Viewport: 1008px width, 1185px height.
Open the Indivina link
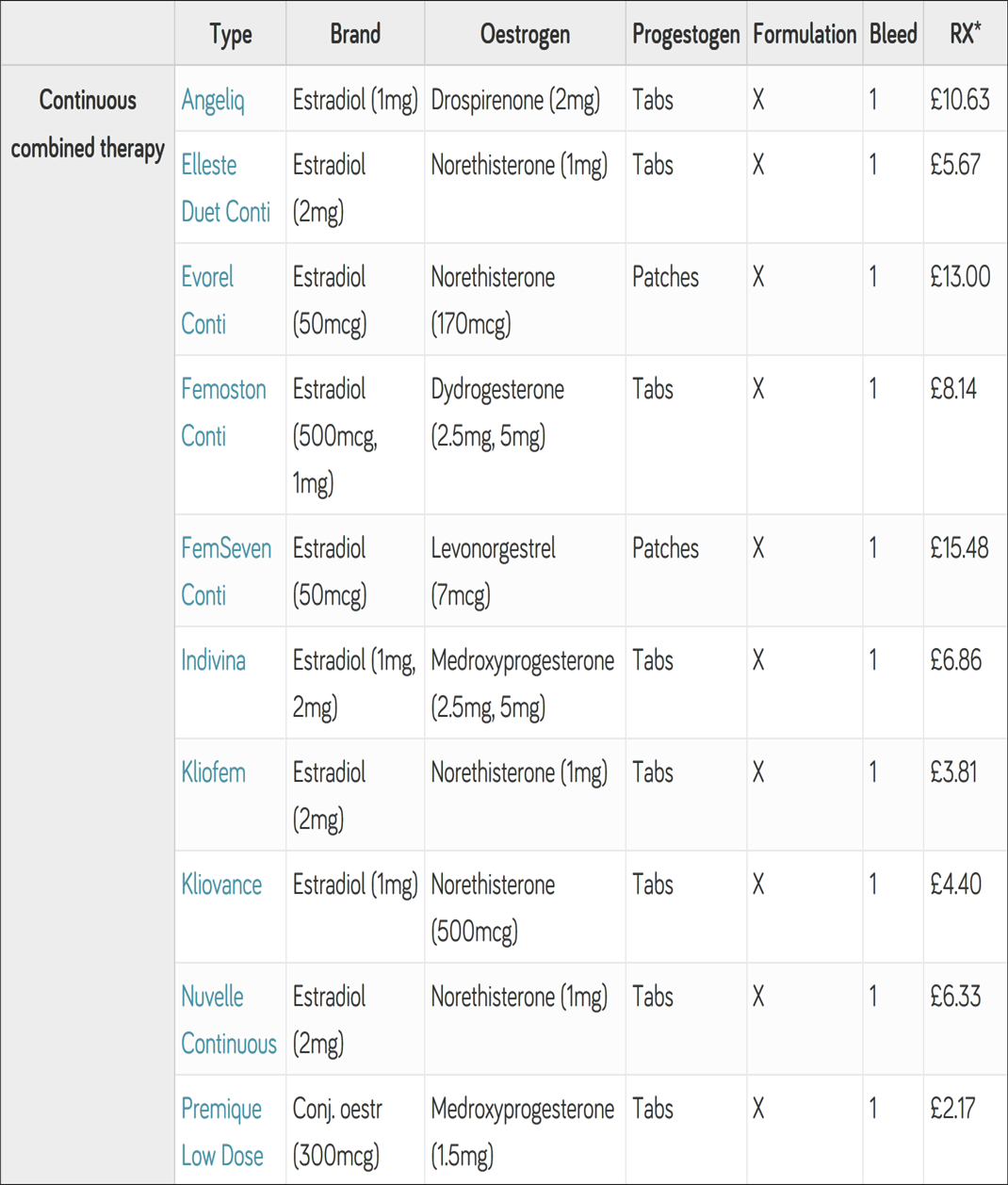(213, 660)
